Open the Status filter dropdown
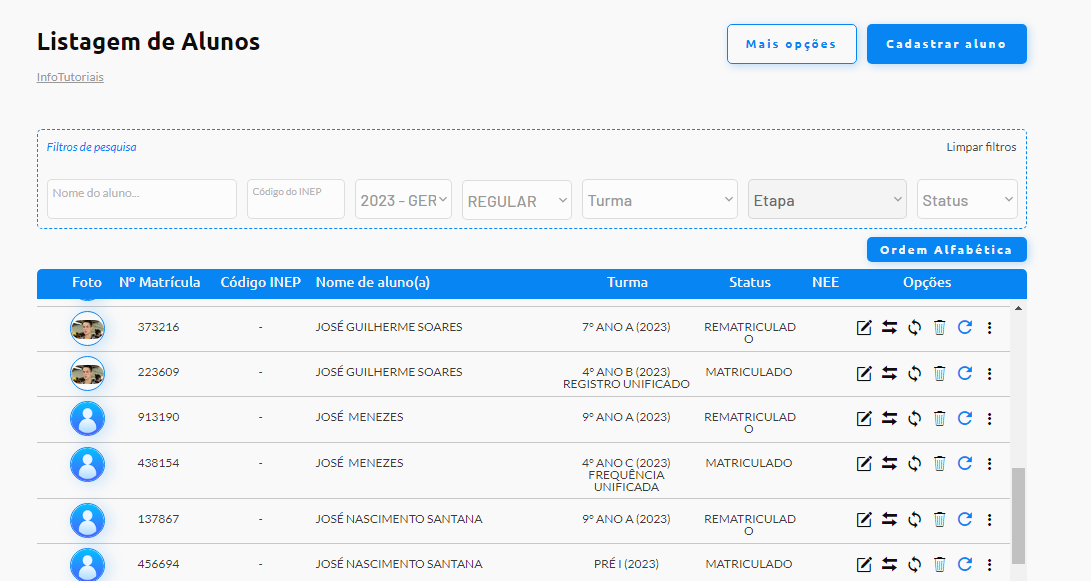The width and height of the screenshot is (1091, 581). click(x=967, y=200)
